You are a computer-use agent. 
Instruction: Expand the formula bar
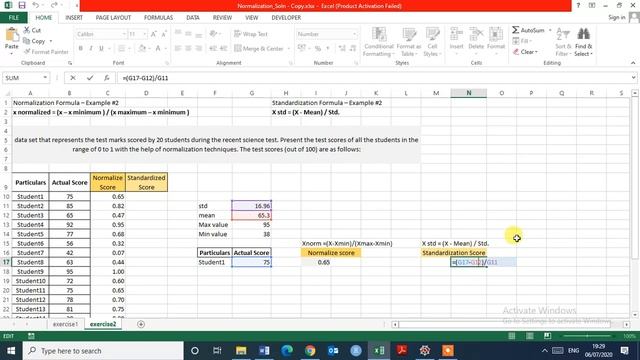tap(633, 78)
